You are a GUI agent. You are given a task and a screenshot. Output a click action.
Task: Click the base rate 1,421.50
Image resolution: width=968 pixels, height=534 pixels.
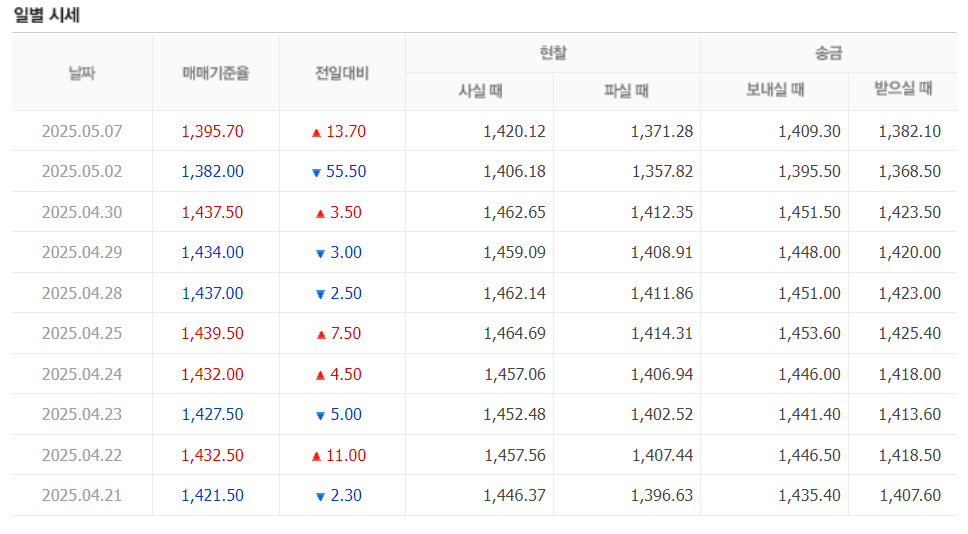pyautogui.click(x=212, y=495)
